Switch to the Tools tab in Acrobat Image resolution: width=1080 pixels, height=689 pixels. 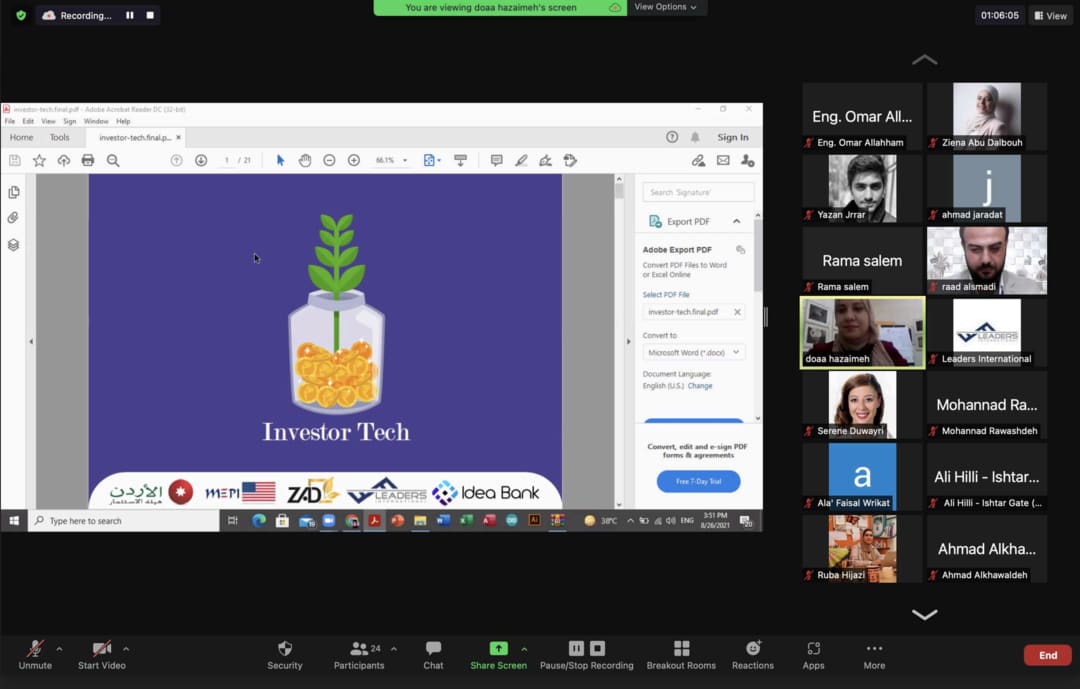pos(59,137)
